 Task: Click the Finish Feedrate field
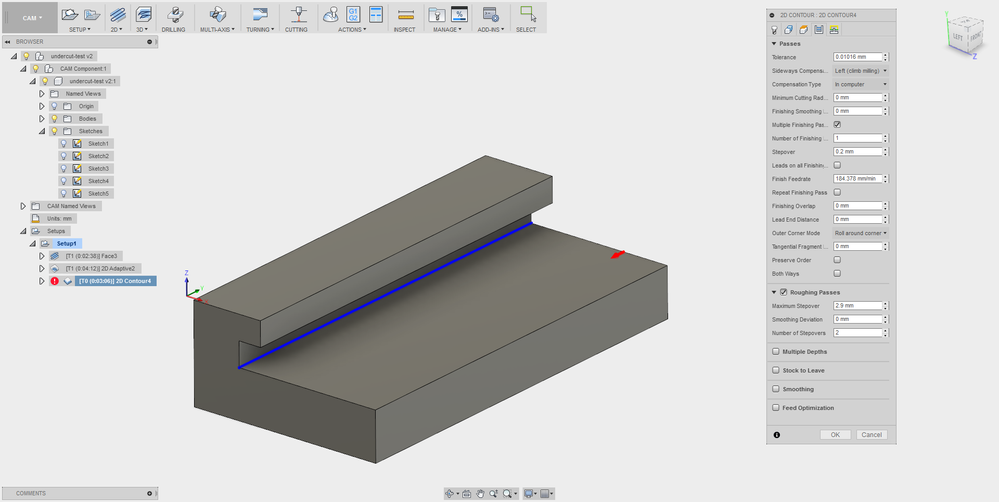point(858,179)
